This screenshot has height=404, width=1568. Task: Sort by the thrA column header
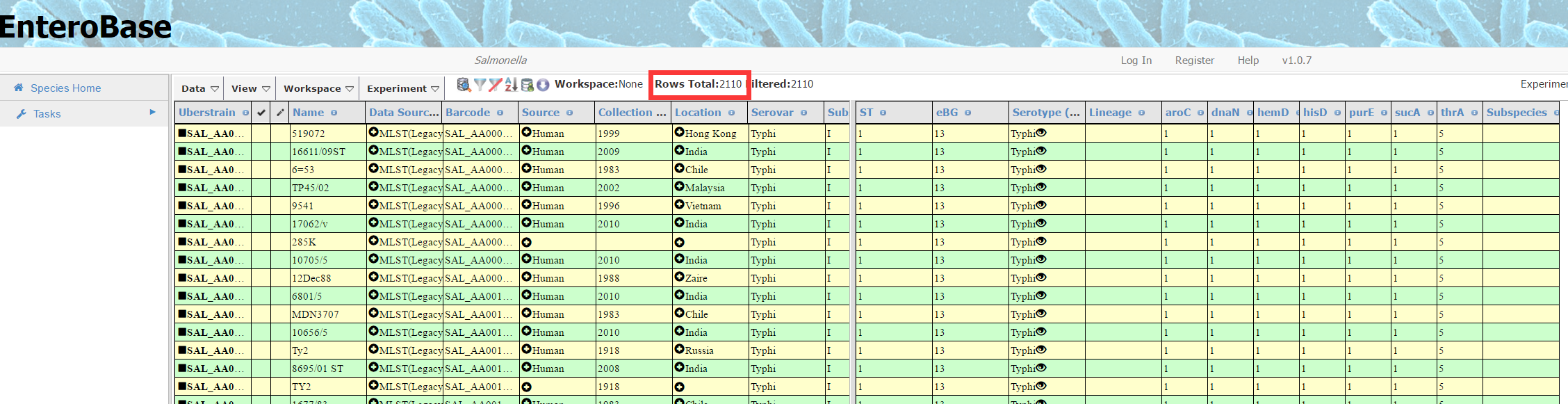pos(1458,113)
